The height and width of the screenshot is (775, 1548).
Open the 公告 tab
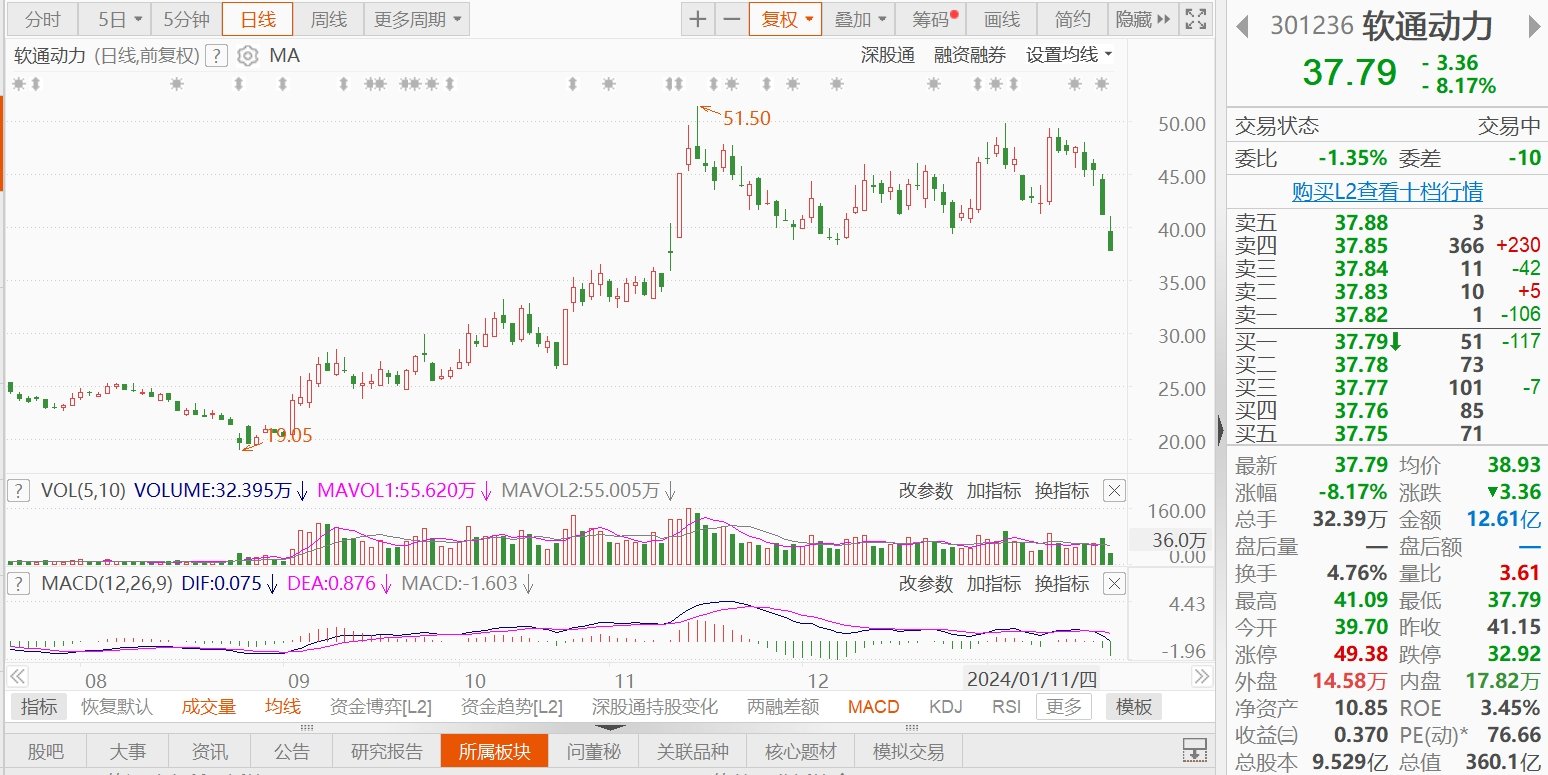click(x=292, y=751)
